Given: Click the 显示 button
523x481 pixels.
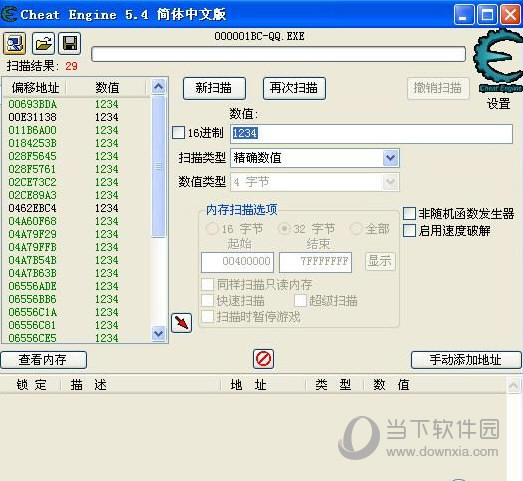Looking at the screenshot, I should click(380, 261).
